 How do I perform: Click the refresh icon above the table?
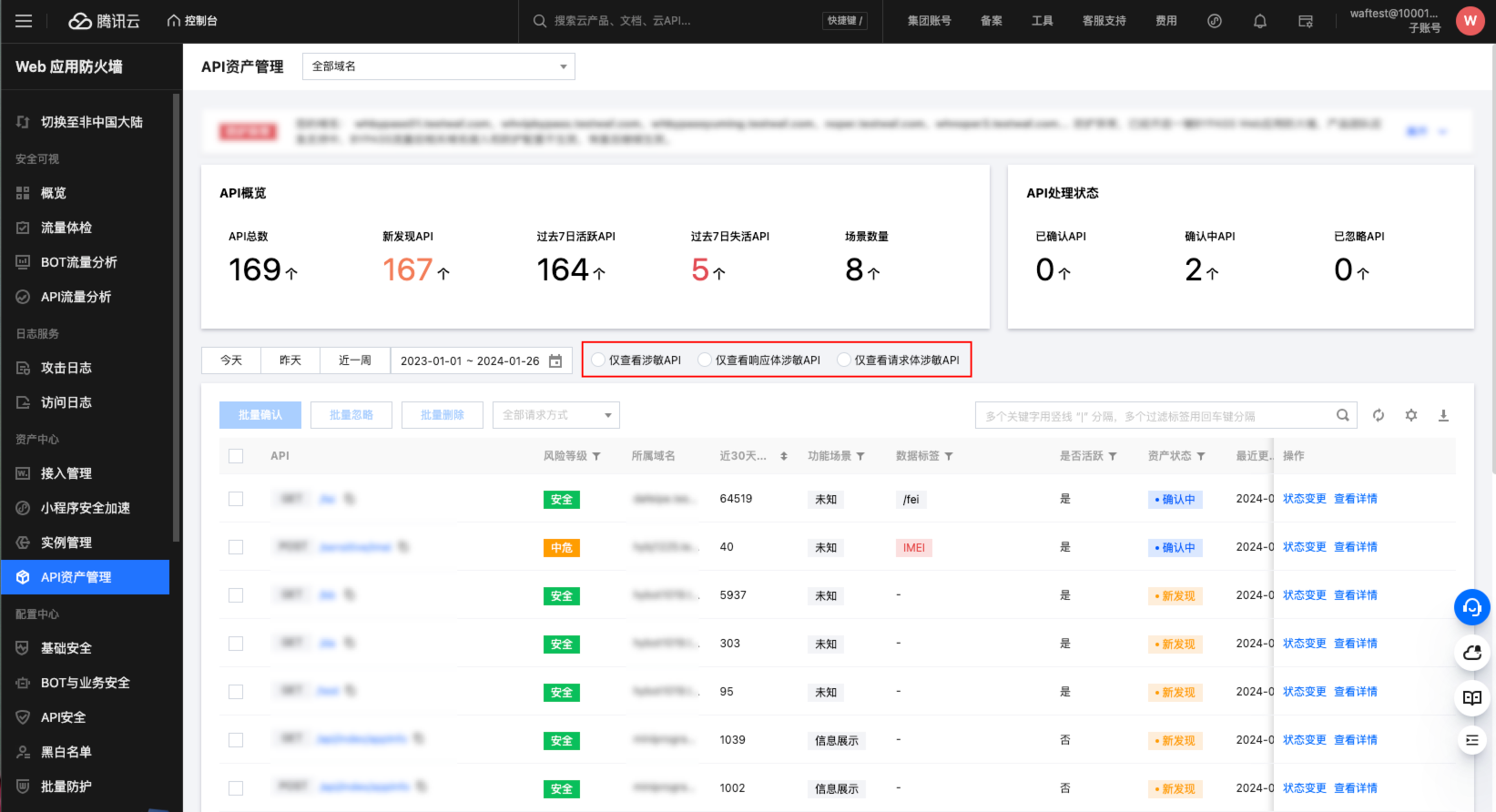[x=1379, y=415]
